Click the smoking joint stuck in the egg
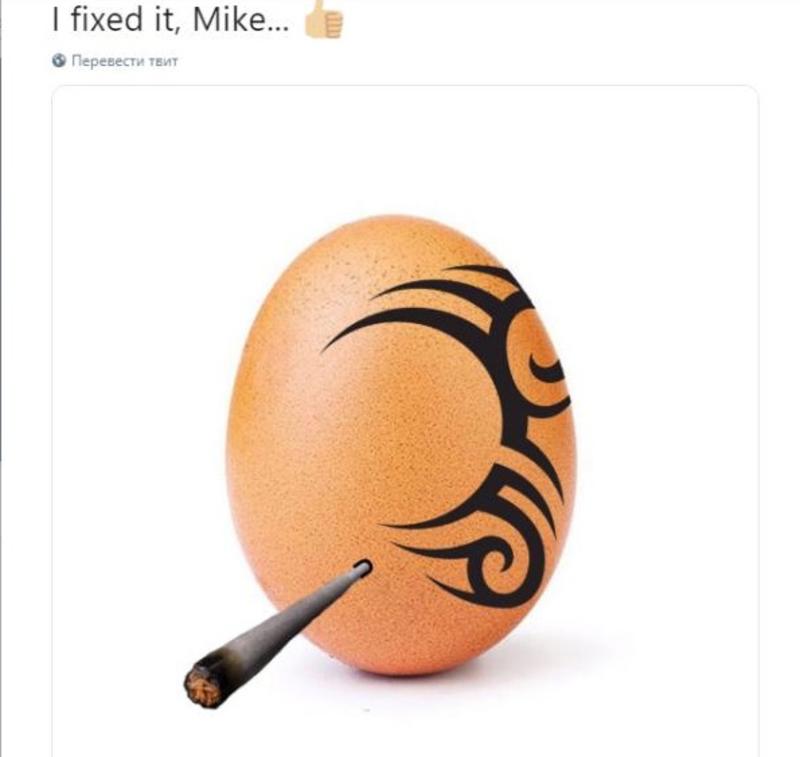The height and width of the screenshot is (757, 800). click(x=278, y=634)
